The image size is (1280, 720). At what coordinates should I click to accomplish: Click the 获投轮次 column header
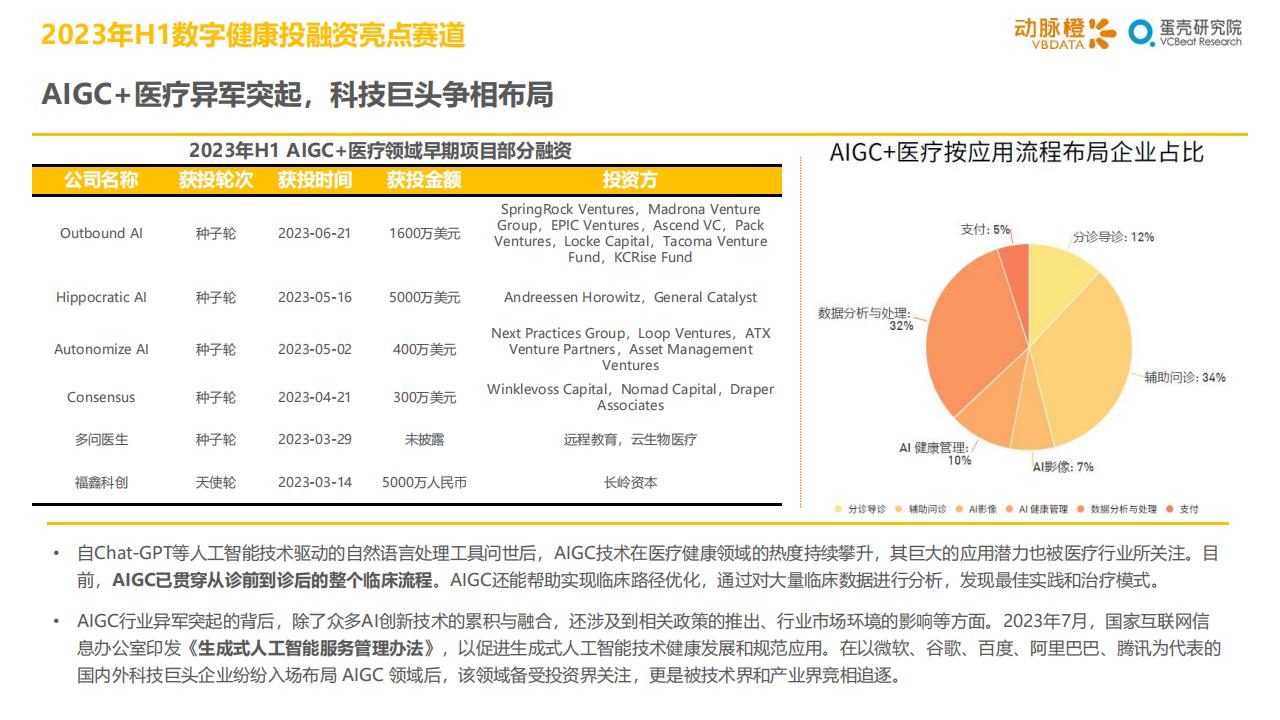(216, 181)
